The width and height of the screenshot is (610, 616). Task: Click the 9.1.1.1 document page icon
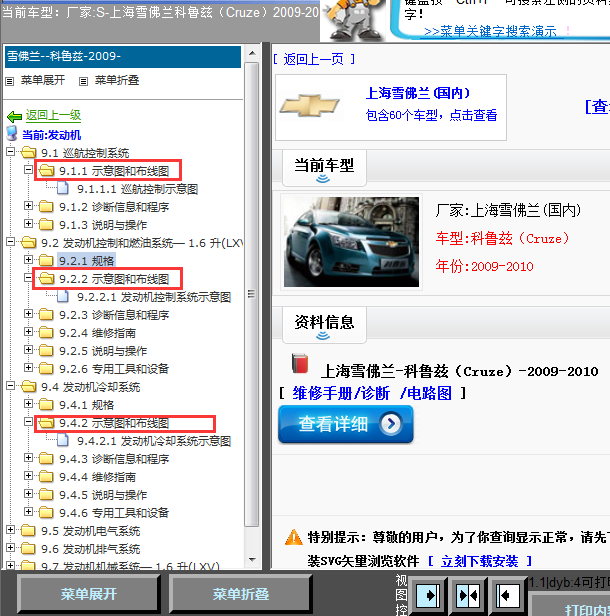[x=63, y=189]
